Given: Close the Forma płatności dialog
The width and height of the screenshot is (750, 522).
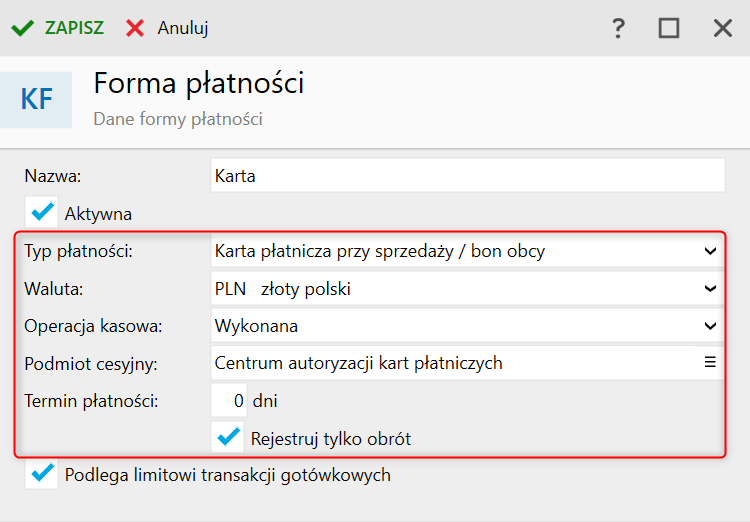Looking at the screenshot, I should coord(722,28).
